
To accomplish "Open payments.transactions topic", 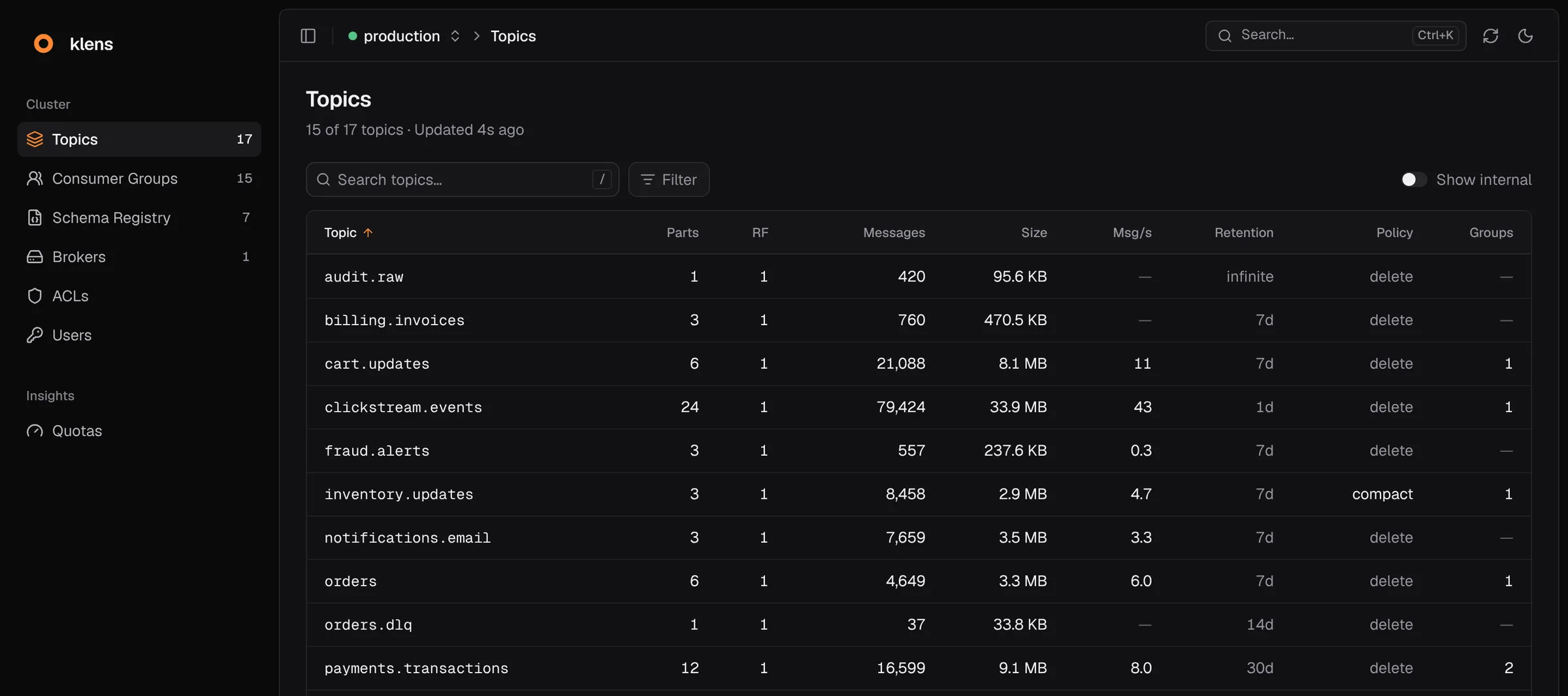I will point(416,669).
